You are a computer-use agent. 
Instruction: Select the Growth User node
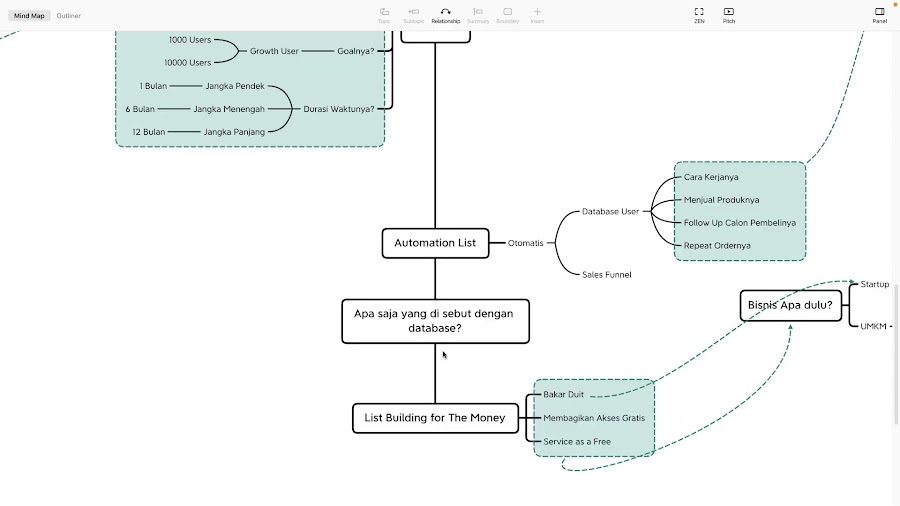274,51
